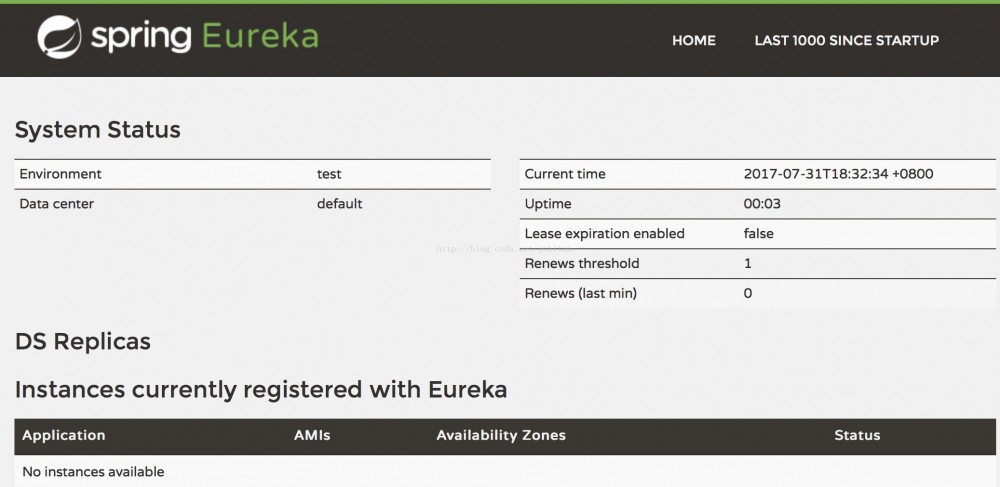Viewport: 1000px width, 487px height.
Task: Open LAST 1000 SINCE STARTUP page
Action: 846,41
